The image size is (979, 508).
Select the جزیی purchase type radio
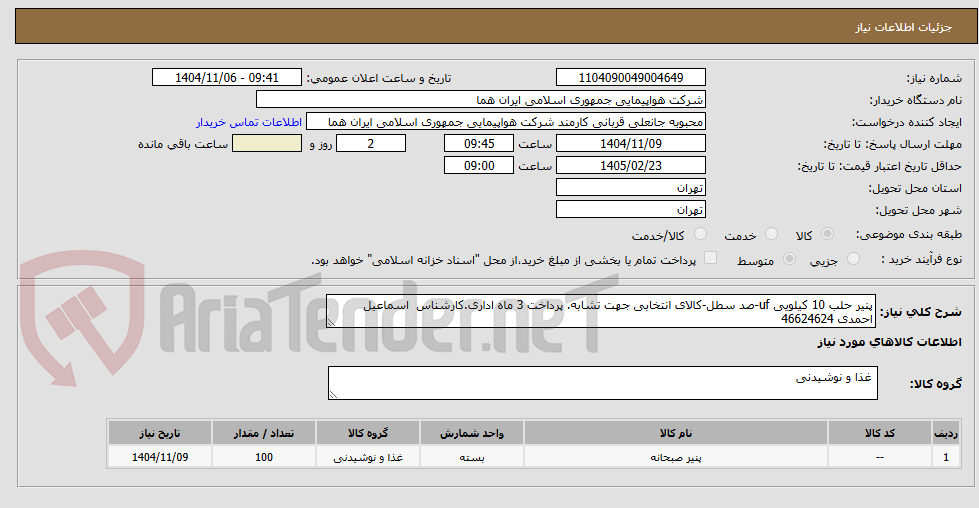point(854,259)
